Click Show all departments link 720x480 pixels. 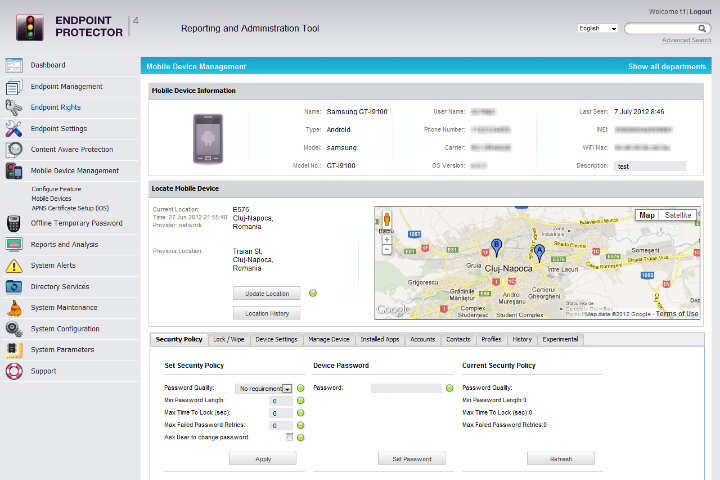pyautogui.click(x=667, y=67)
